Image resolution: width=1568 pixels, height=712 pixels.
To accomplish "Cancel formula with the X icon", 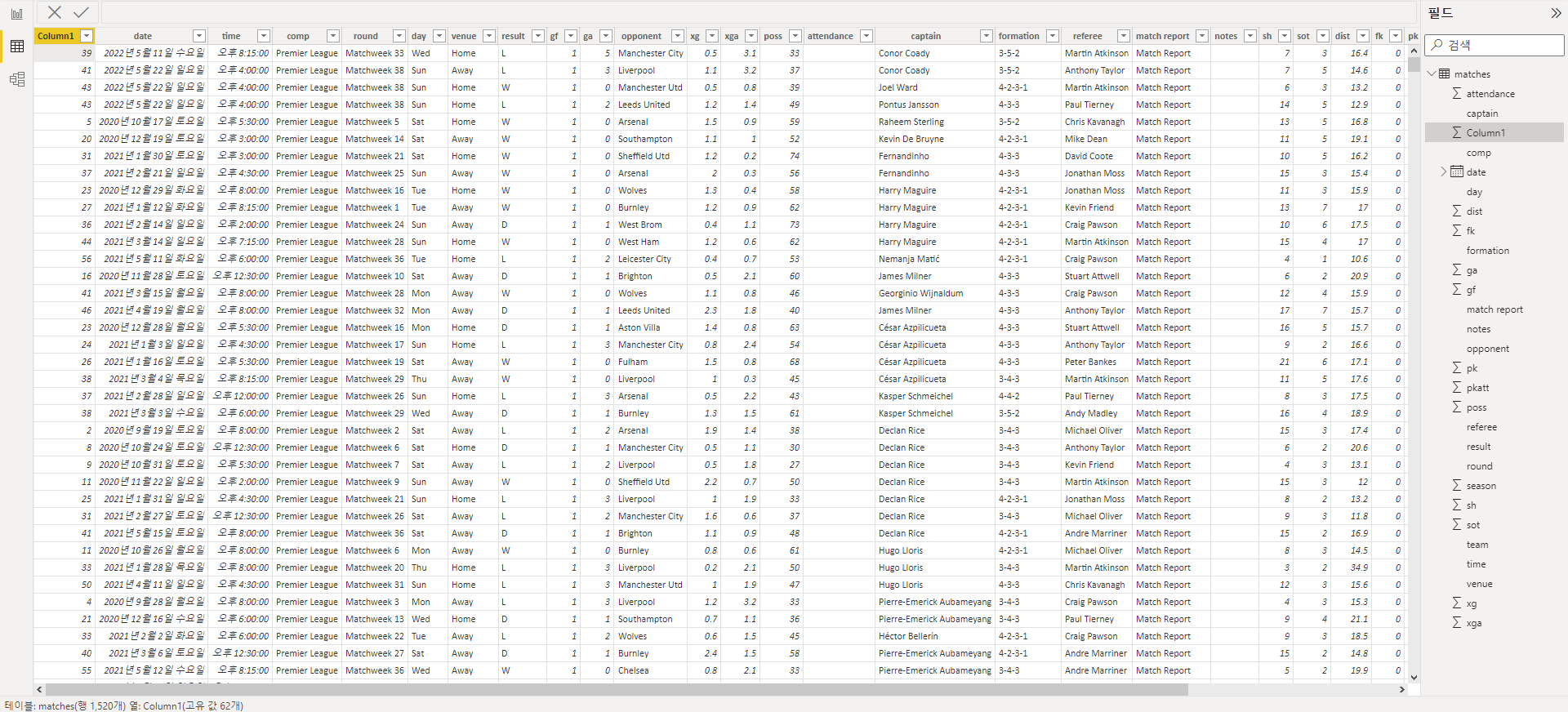I will pos(55,12).
